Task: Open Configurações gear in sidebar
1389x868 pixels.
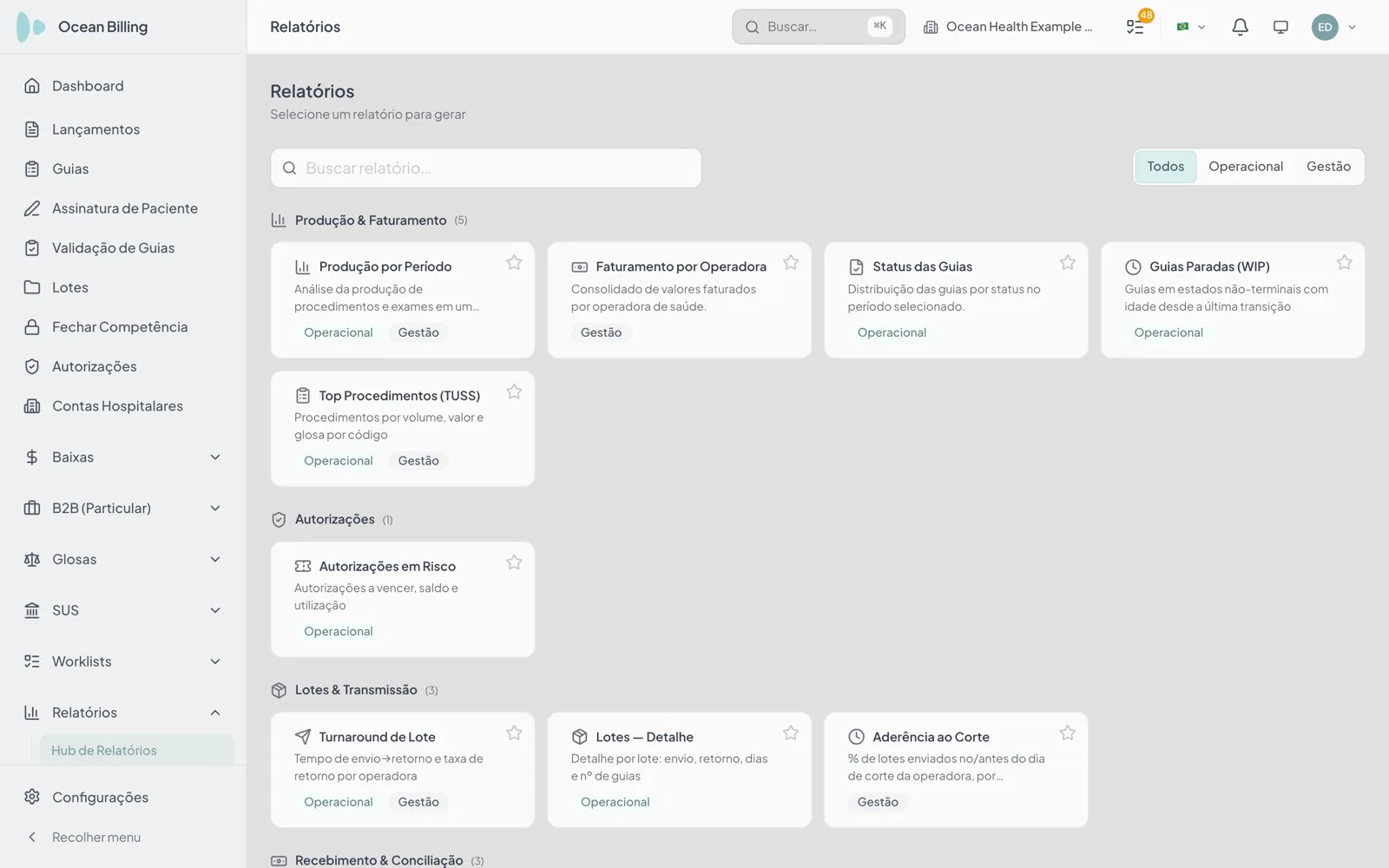Action: (123, 797)
